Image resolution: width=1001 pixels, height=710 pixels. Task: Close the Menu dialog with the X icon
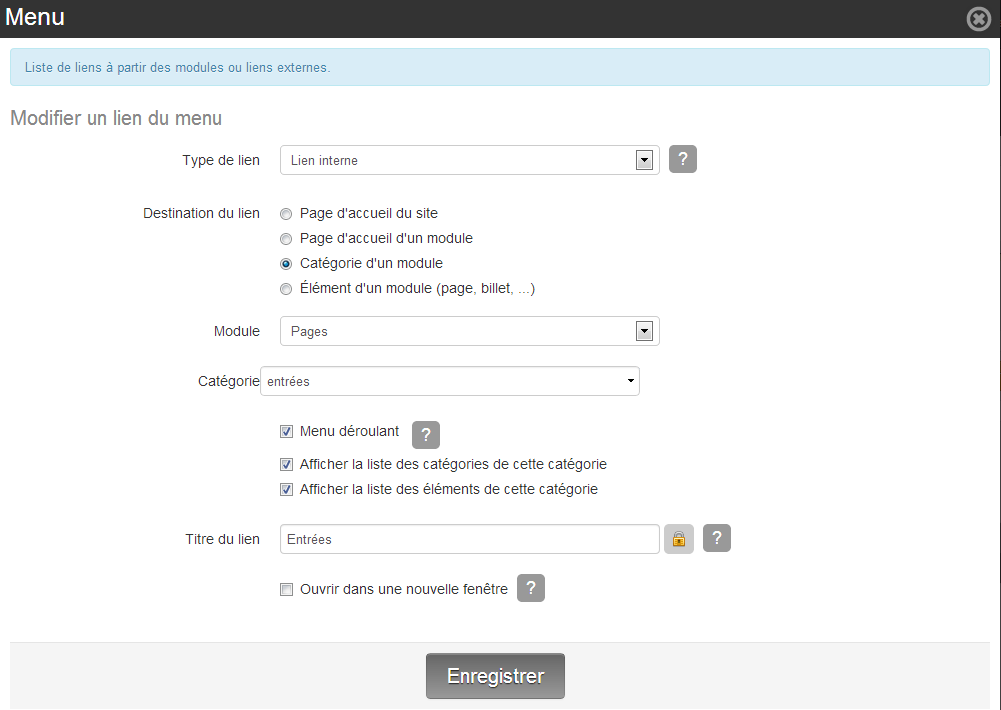click(x=979, y=19)
